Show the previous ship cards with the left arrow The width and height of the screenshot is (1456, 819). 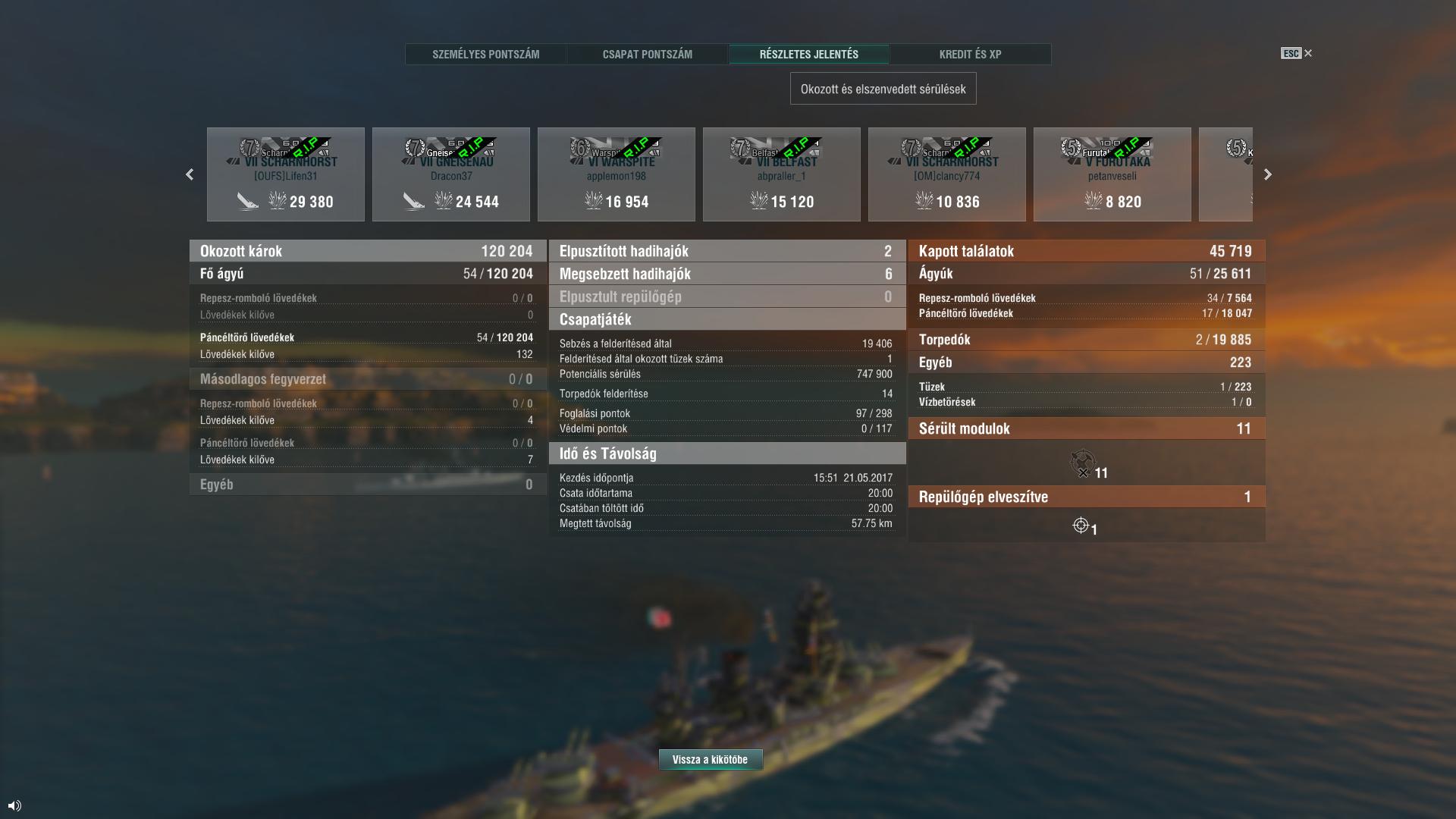pos(190,174)
